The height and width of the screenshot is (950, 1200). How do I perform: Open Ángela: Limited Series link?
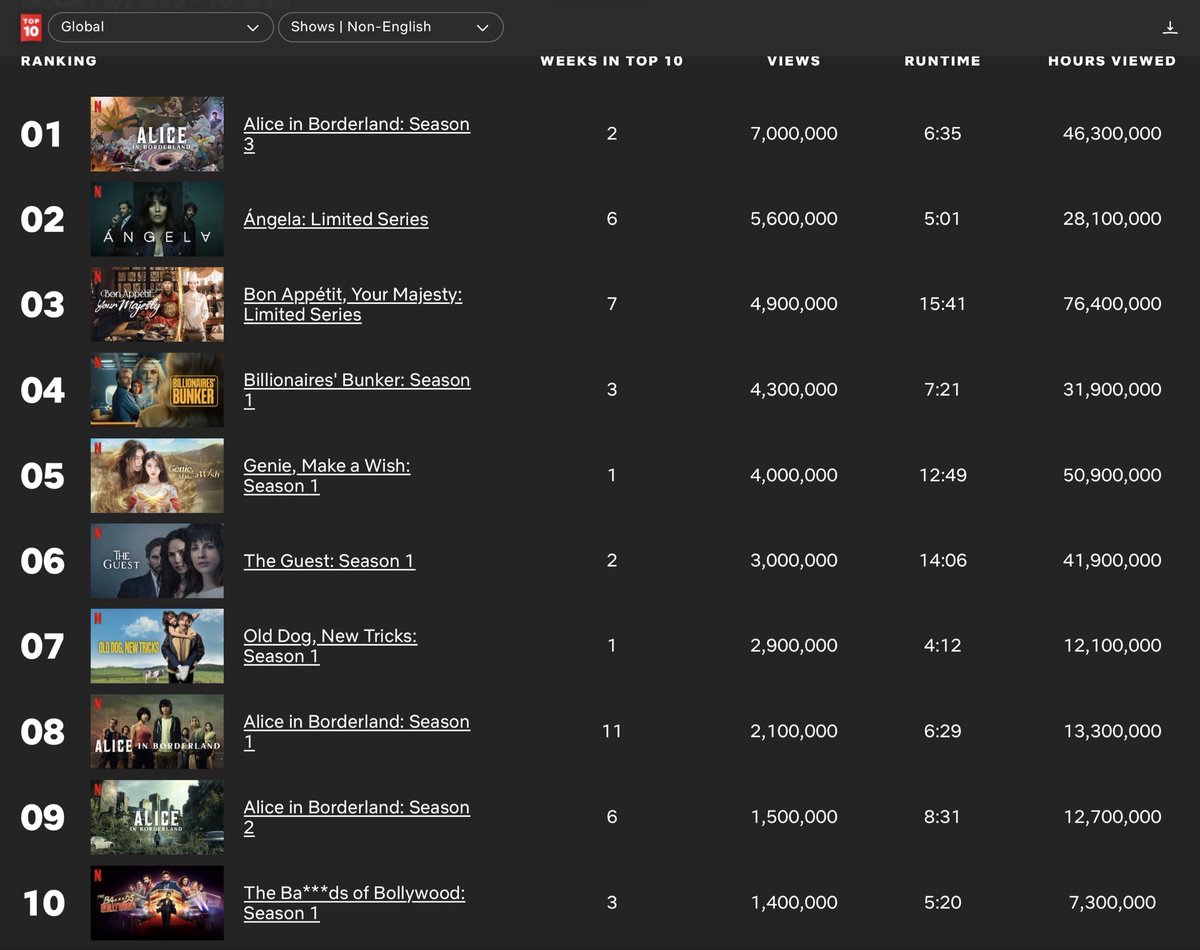click(x=336, y=219)
